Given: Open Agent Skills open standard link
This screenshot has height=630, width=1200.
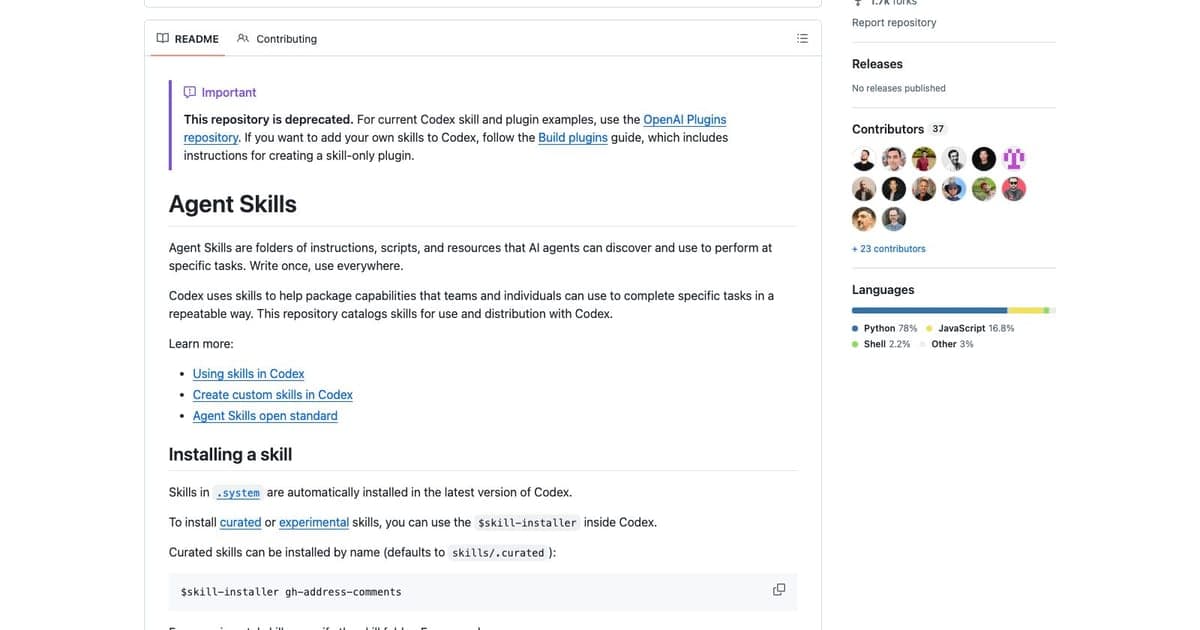Looking at the screenshot, I should coord(265,416).
